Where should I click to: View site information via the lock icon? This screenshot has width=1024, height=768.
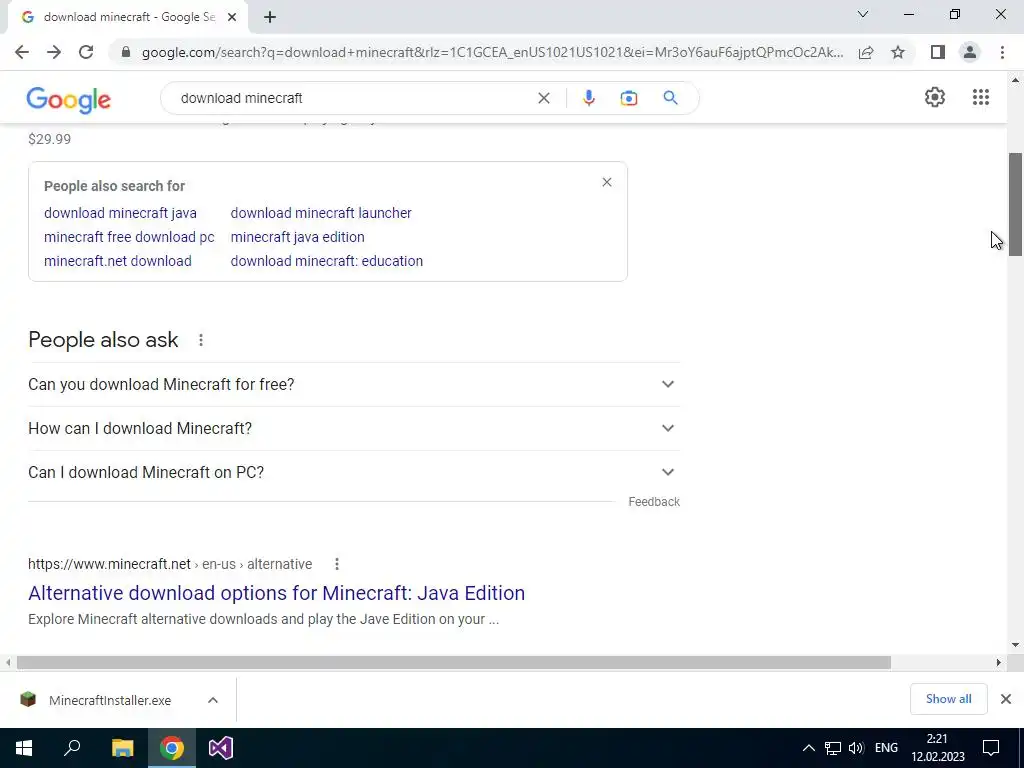tap(126, 52)
